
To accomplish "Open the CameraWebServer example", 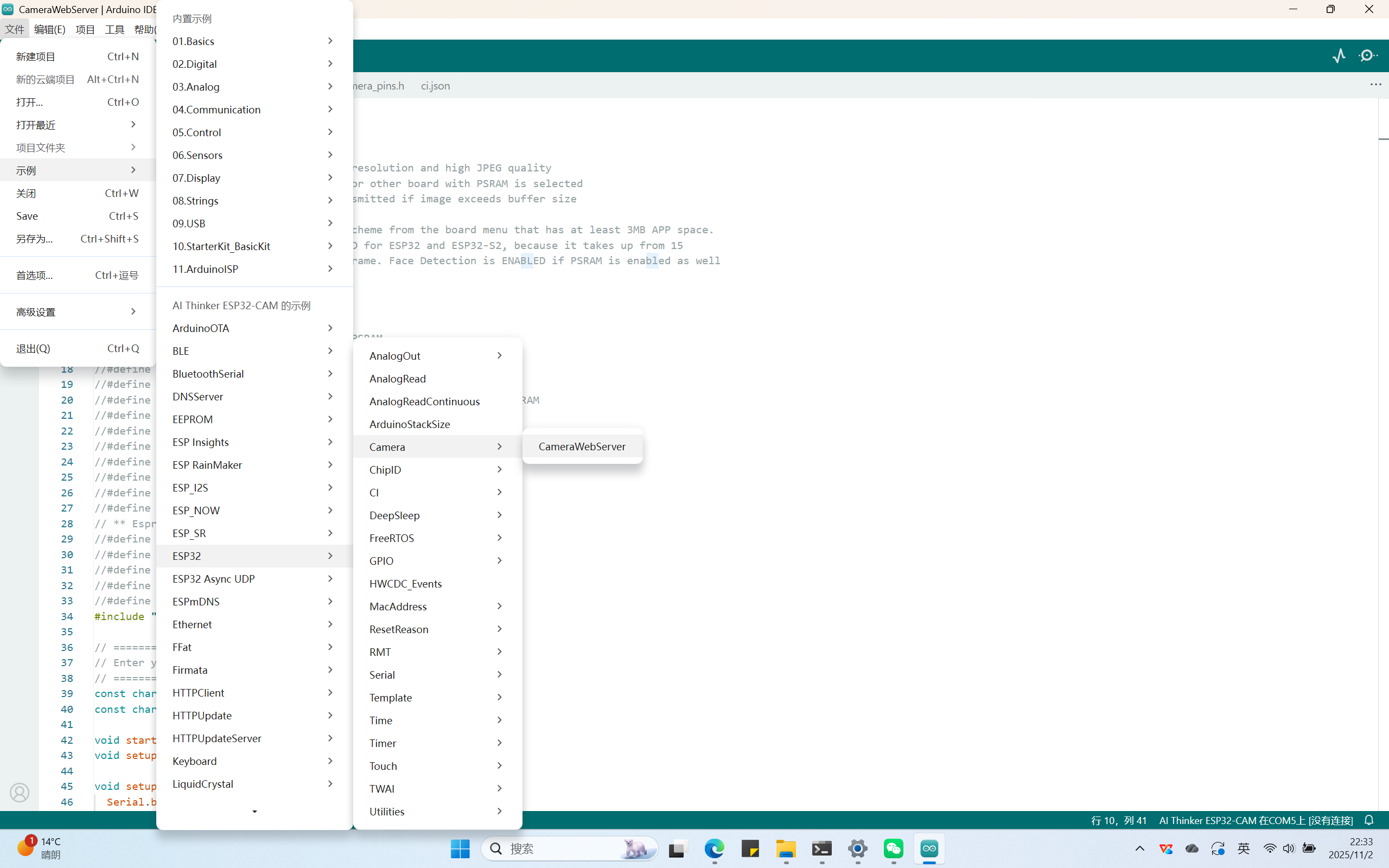I will click(582, 446).
